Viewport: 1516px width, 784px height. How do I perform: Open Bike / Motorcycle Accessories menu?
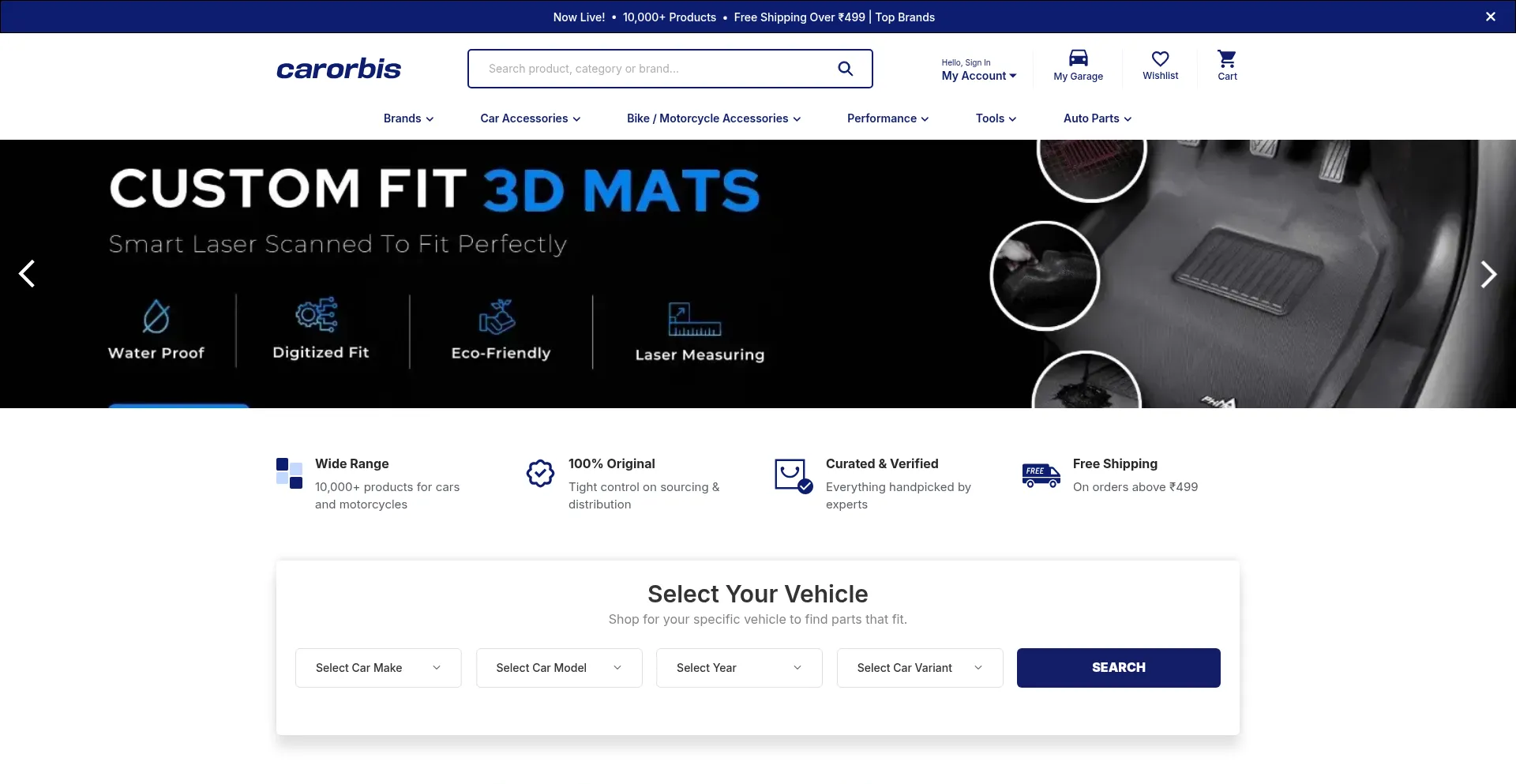714,118
